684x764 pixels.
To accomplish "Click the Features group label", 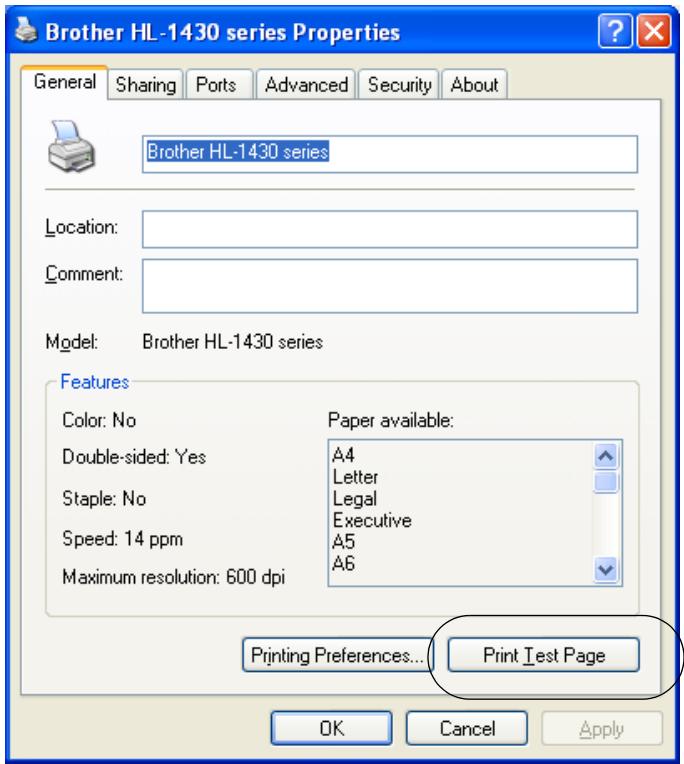I will [x=95, y=382].
